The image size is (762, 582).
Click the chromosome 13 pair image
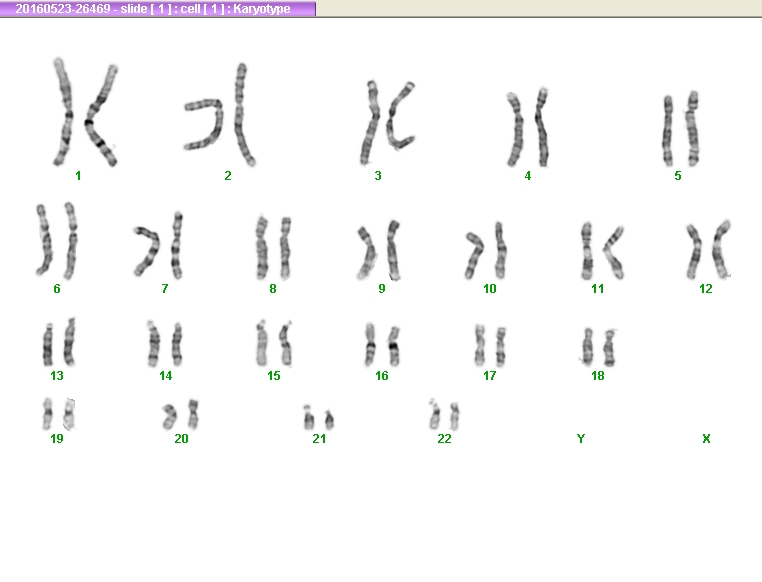tap(59, 342)
